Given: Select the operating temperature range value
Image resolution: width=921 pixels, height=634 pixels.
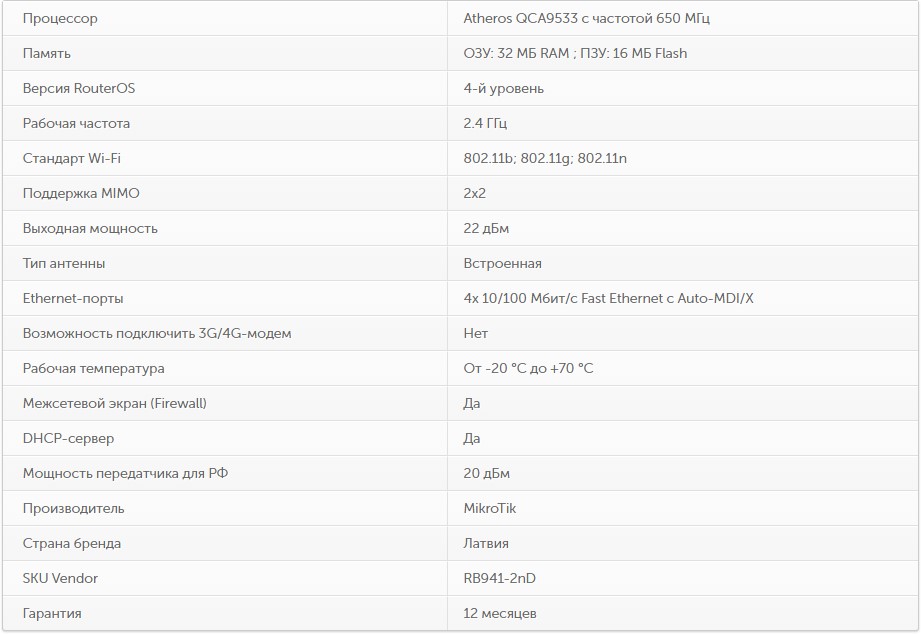Looking at the screenshot, I should pyautogui.click(x=528, y=368).
